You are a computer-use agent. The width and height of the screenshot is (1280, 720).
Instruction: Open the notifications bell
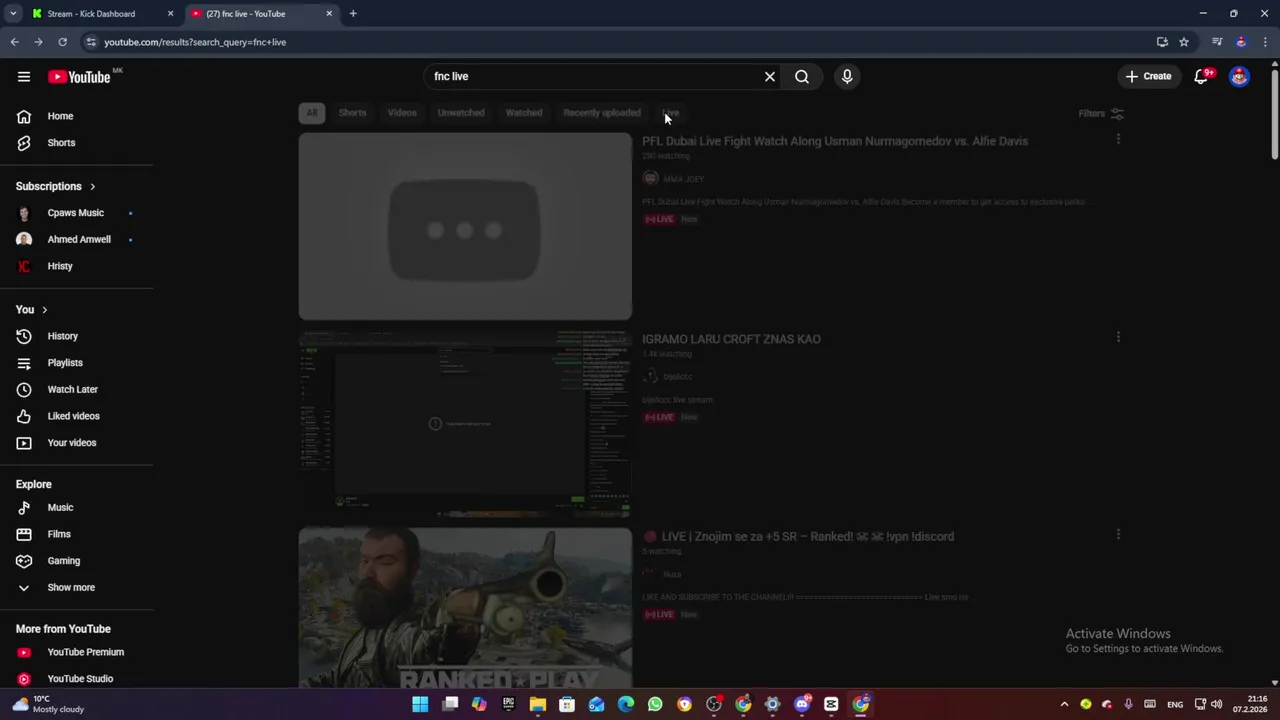click(x=1203, y=77)
